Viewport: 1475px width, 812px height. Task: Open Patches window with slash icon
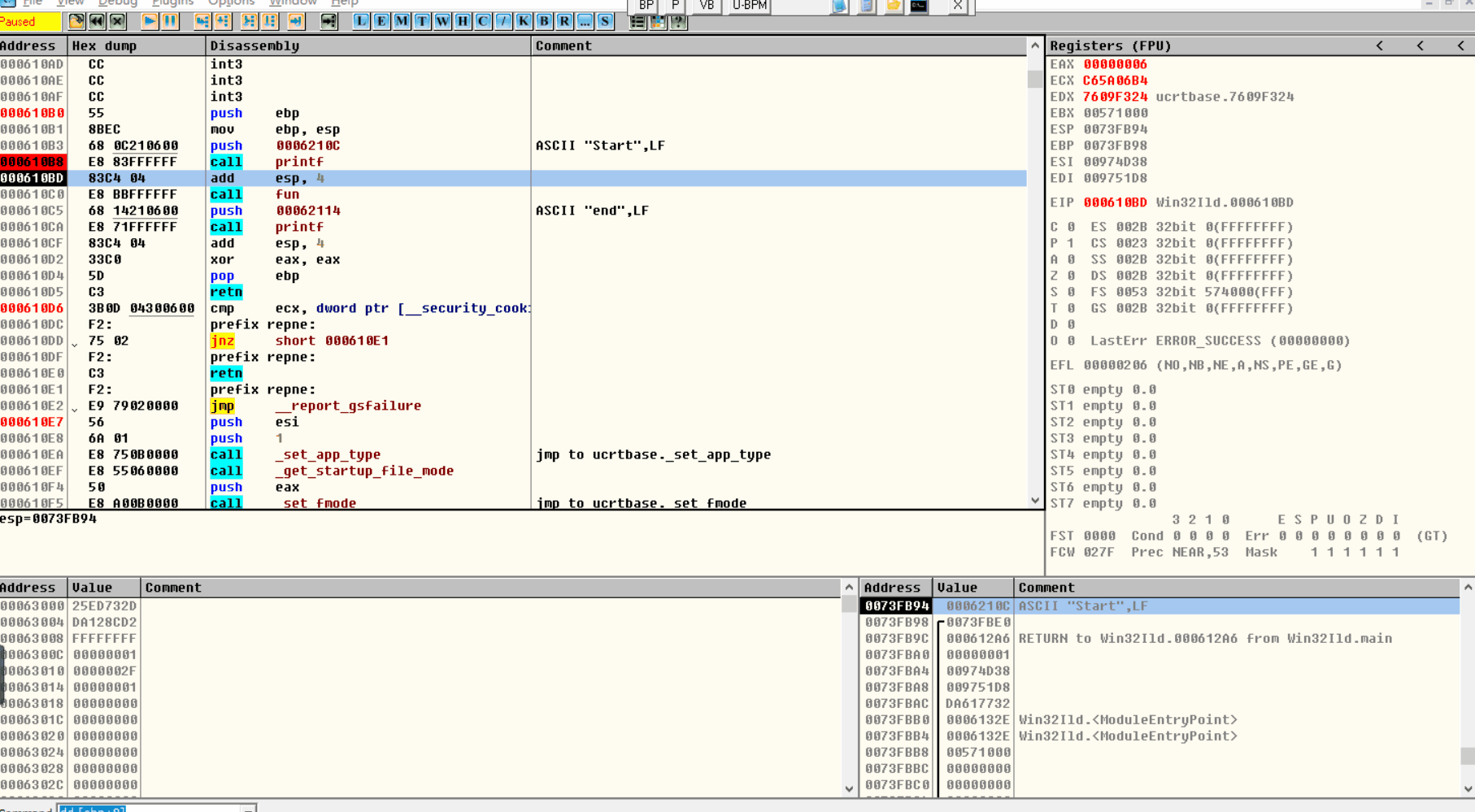(x=503, y=21)
